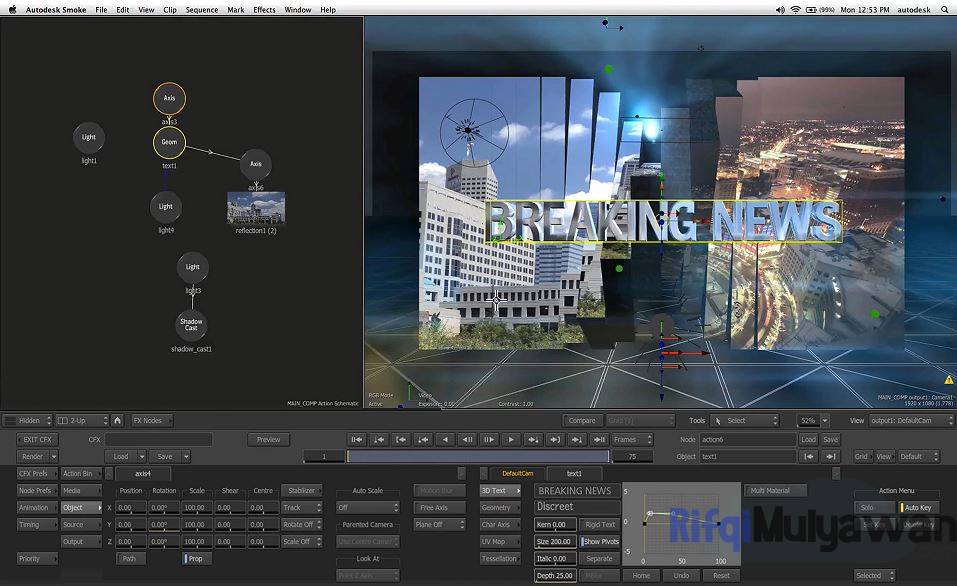Open the Auto Scale dropdown set to Off

coord(366,507)
